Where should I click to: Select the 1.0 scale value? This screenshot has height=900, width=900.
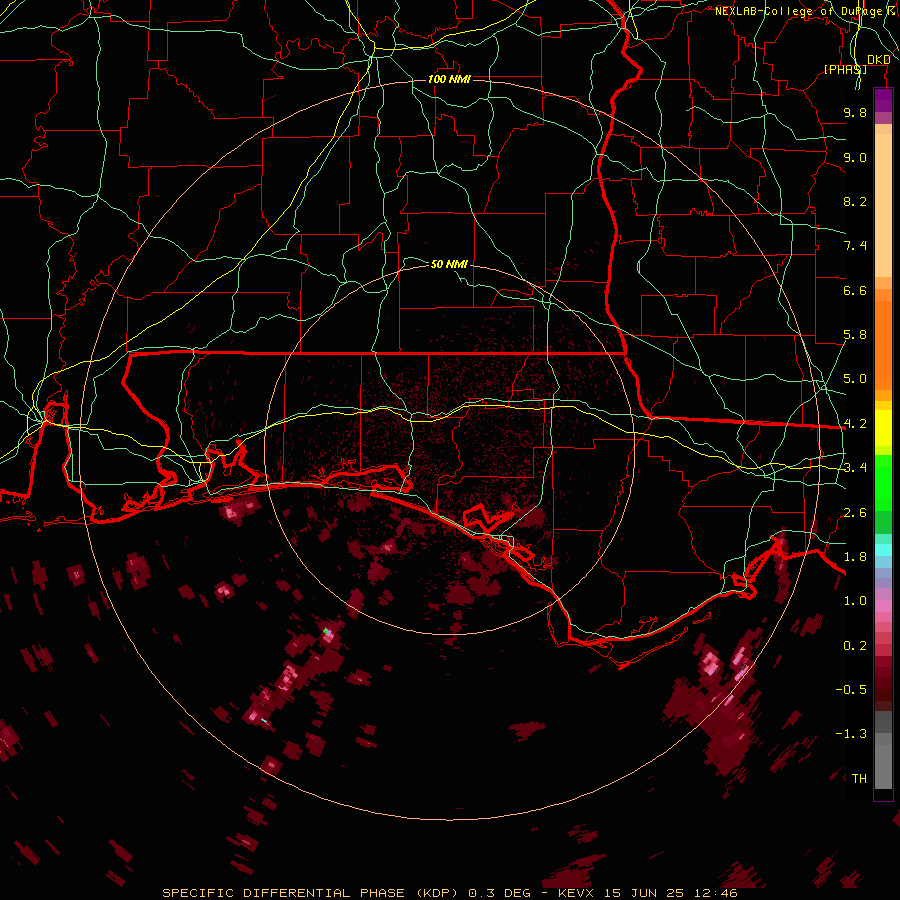click(x=855, y=601)
